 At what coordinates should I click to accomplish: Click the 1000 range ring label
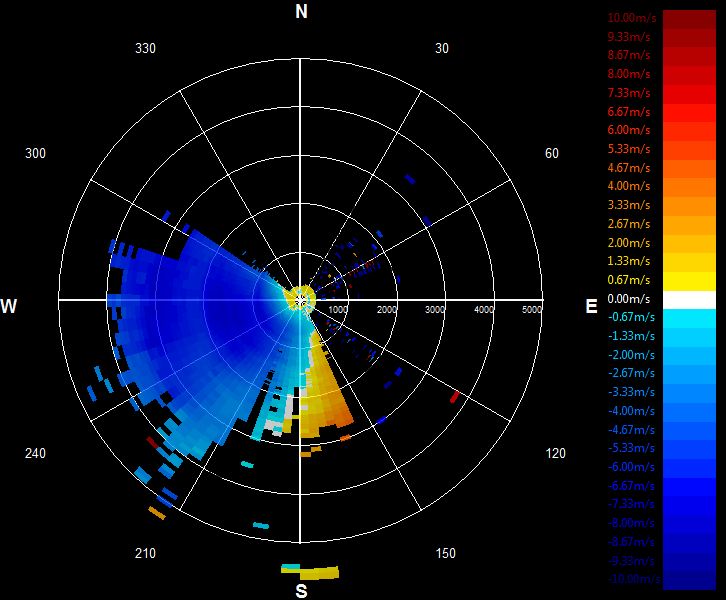[338, 310]
